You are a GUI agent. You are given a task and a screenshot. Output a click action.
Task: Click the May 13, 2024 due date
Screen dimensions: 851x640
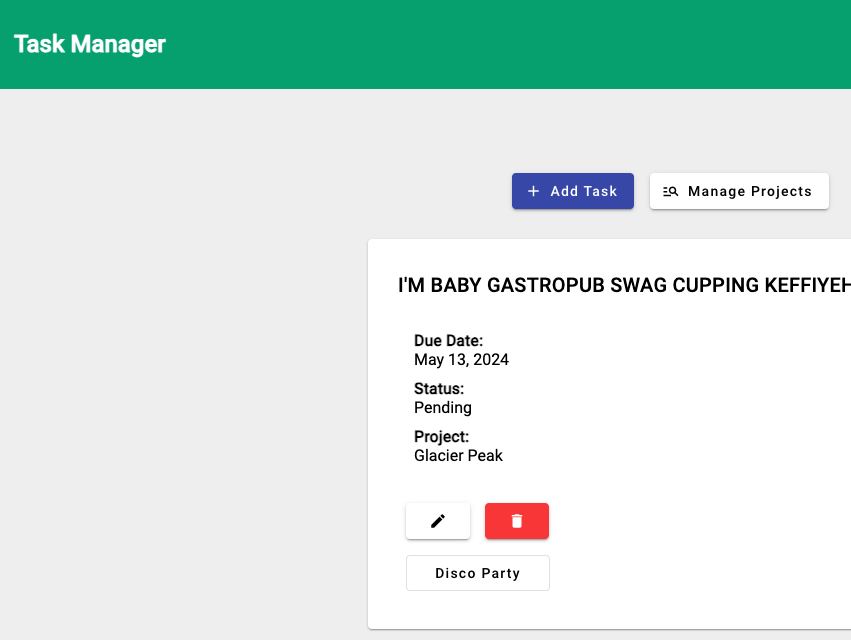[x=461, y=359]
